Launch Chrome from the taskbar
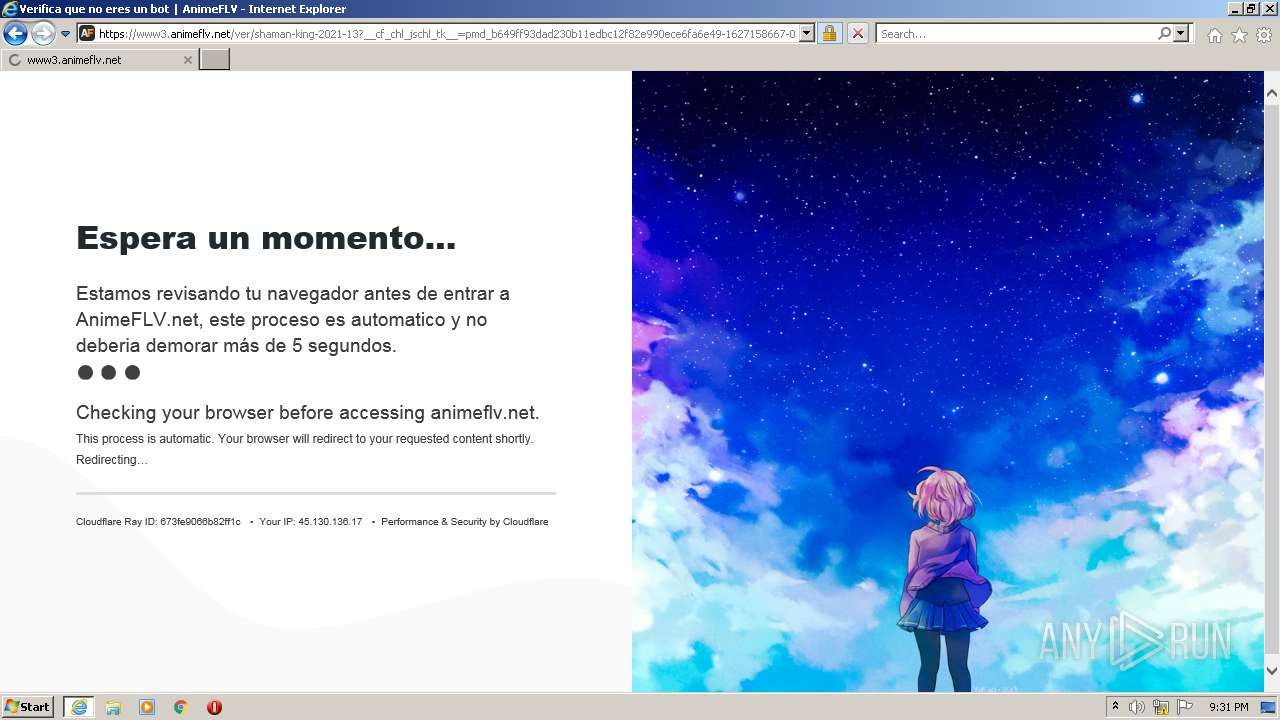This screenshot has width=1280, height=720. click(180, 707)
